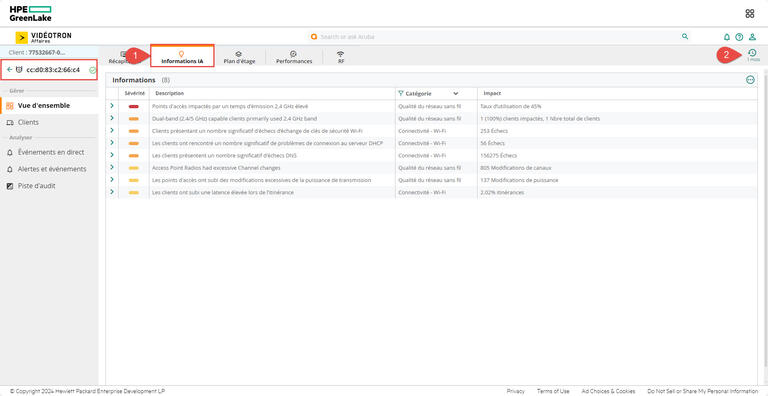
Task: Click the search magnifier icon
Action: (685, 36)
